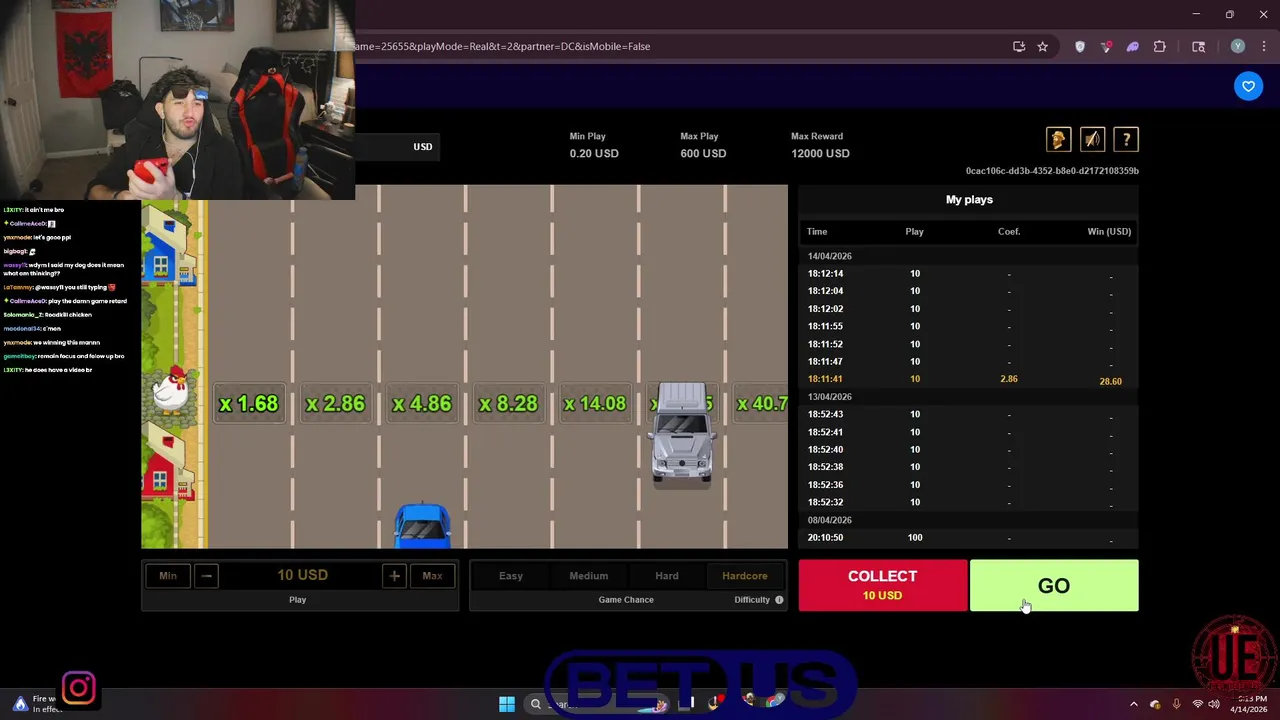Click the x 4.86 multiplier tile
Image resolution: width=1280 pixels, height=720 pixels.
pyautogui.click(x=422, y=404)
